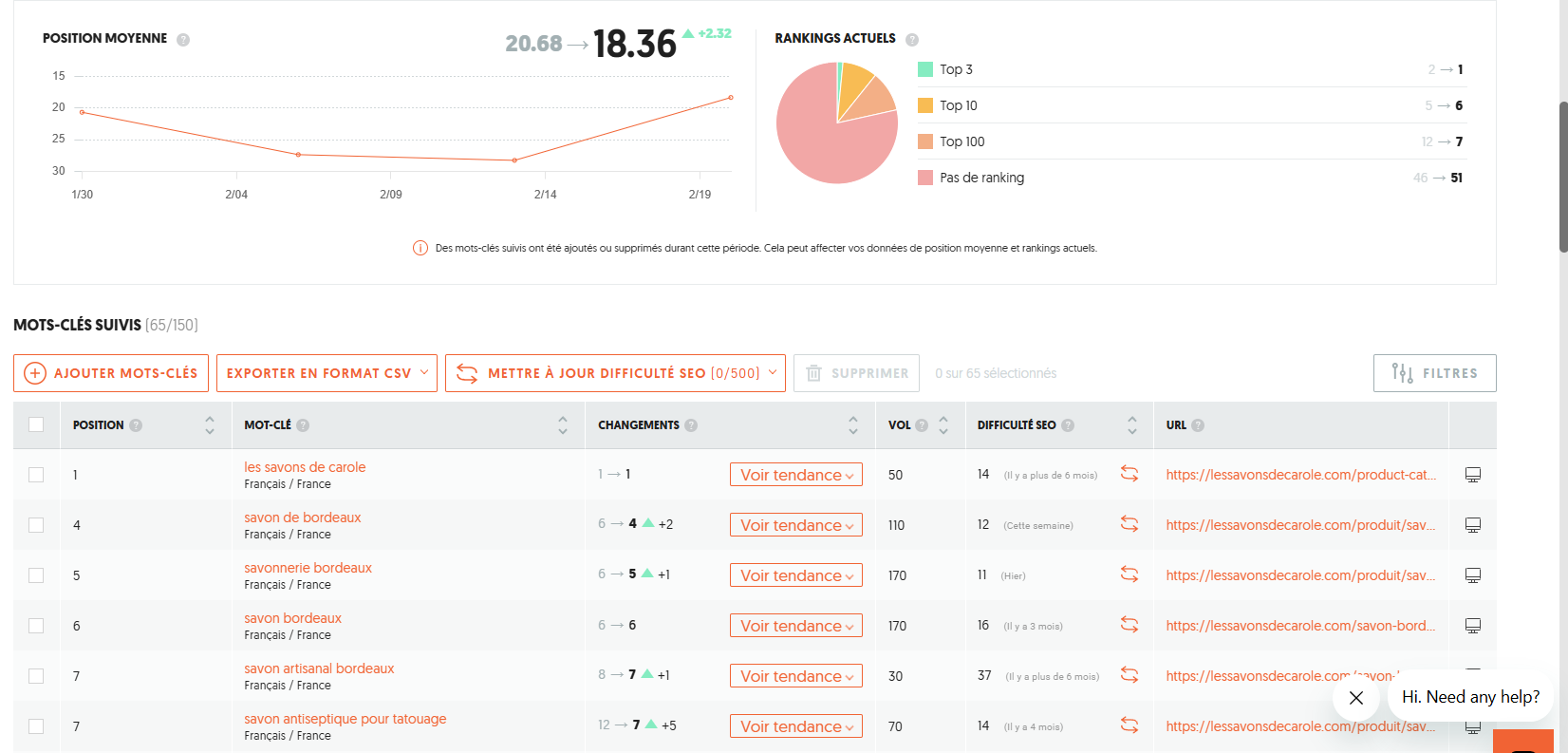
Task: Close the help chat bubble
Action: click(1356, 698)
